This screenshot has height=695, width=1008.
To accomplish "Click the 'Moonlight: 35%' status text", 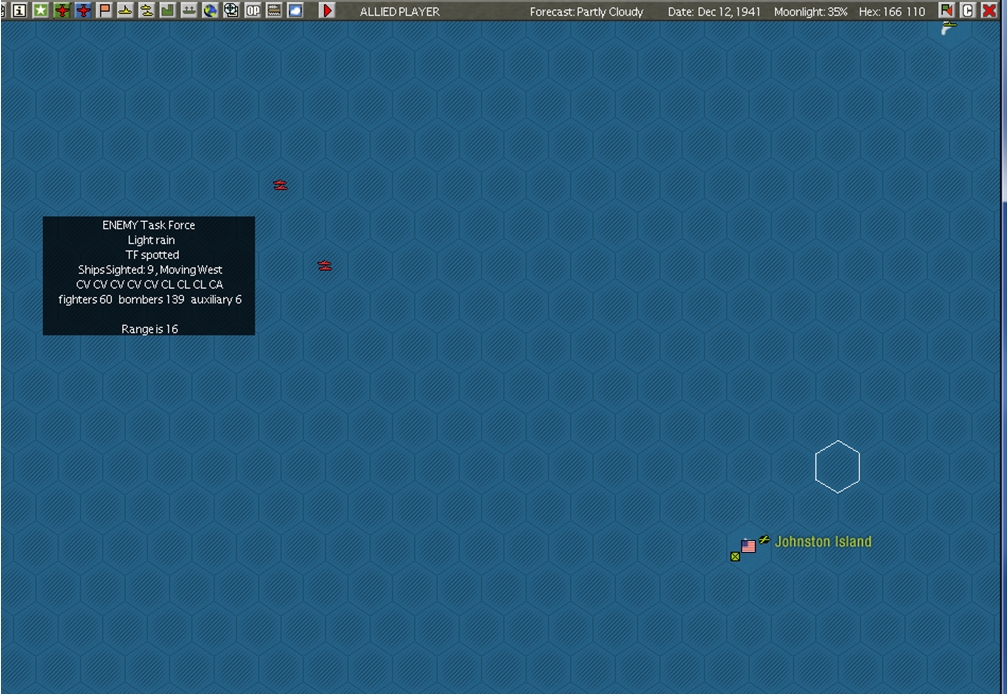I will click(811, 12).
